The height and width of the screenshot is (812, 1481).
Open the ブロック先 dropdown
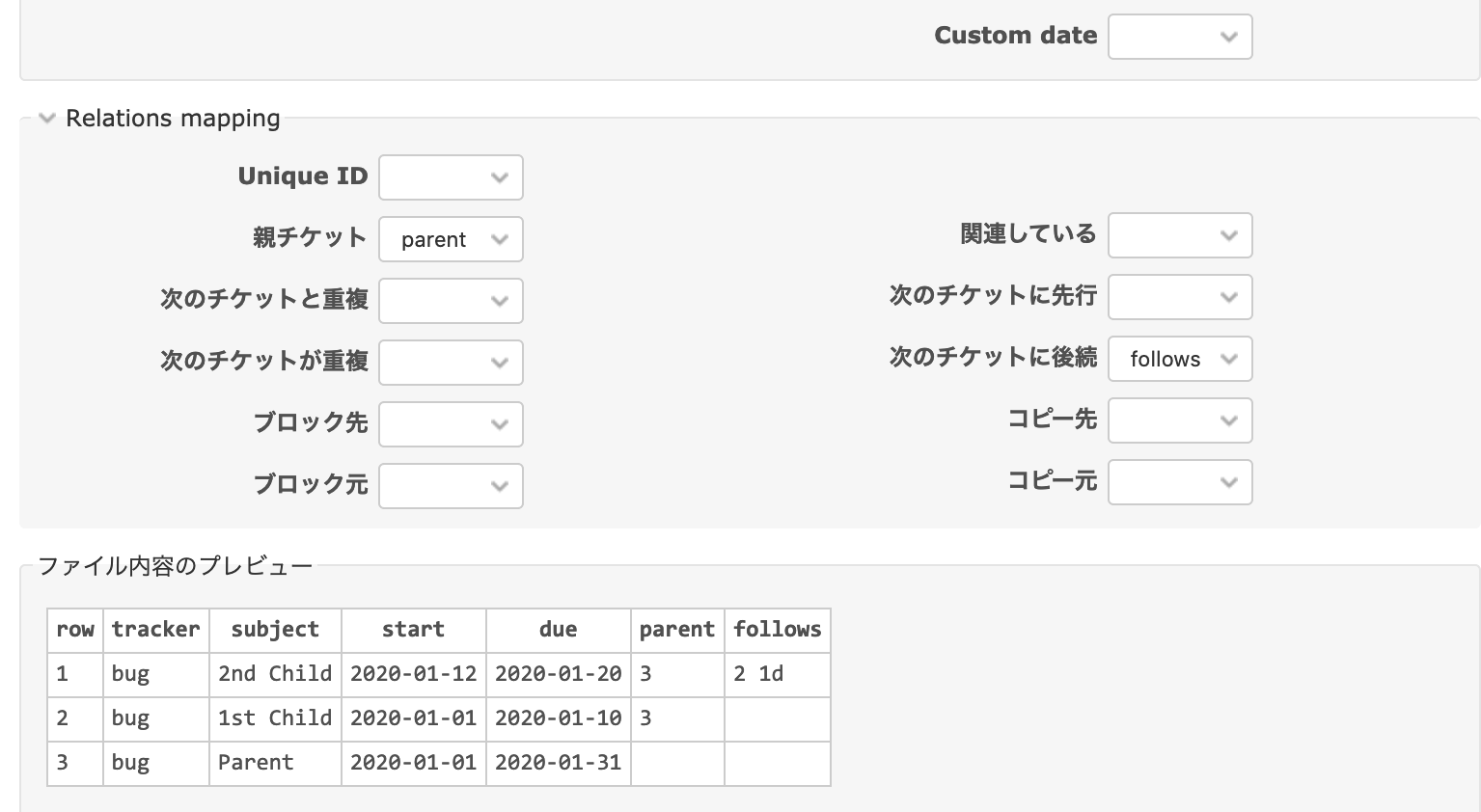click(451, 424)
